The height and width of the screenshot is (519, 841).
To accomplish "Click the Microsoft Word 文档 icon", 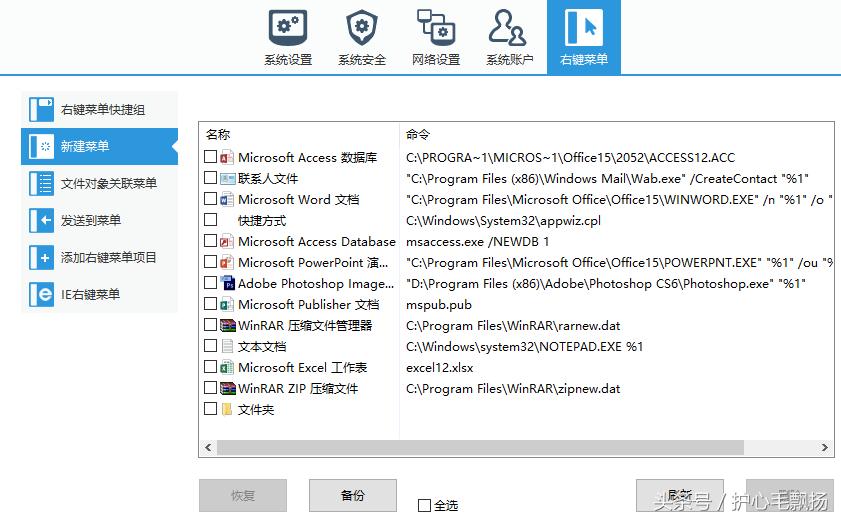I will [x=227, y=199].
